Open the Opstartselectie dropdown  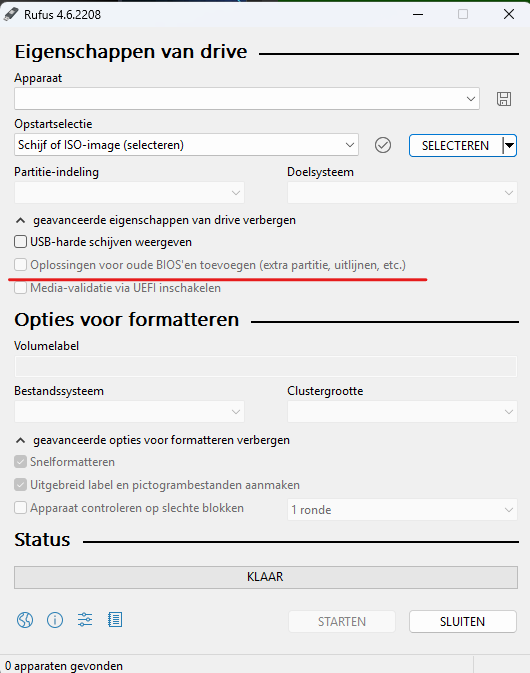coord(186,145)
